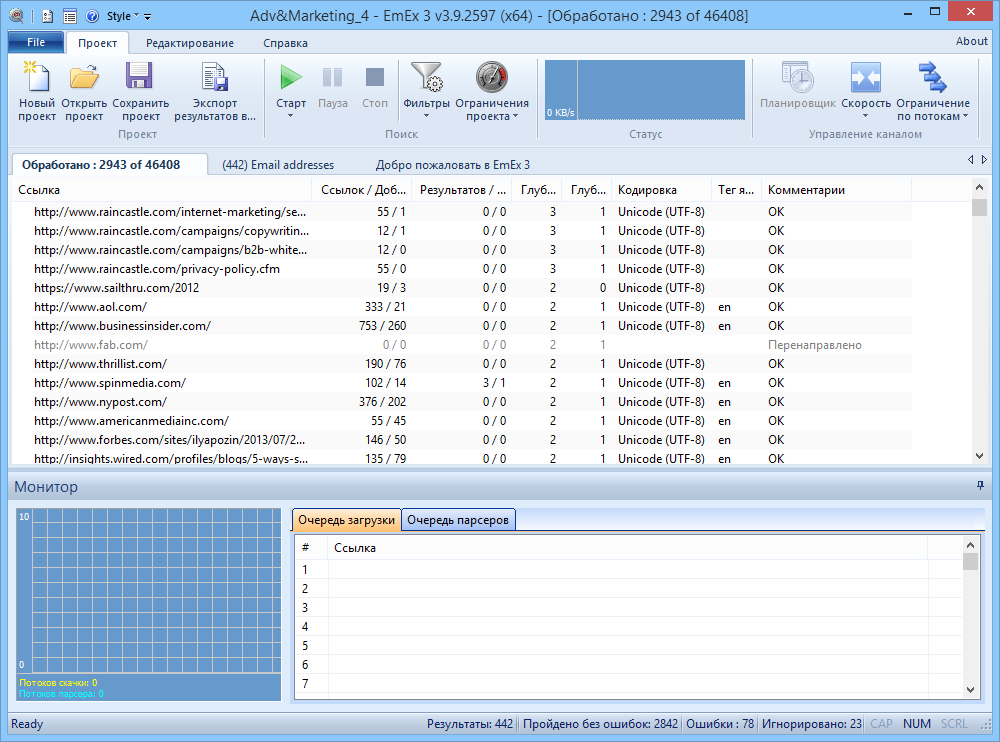Sort by the Ссылок / Доб... column header

point(362,189)
